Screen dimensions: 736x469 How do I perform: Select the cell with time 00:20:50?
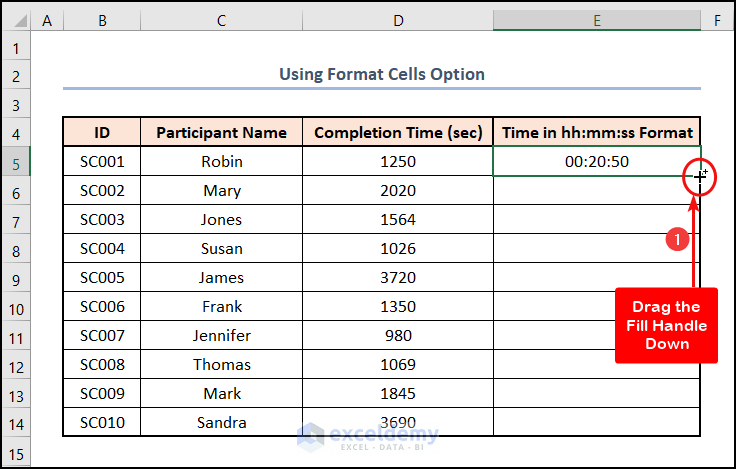[x=596, y=161]
